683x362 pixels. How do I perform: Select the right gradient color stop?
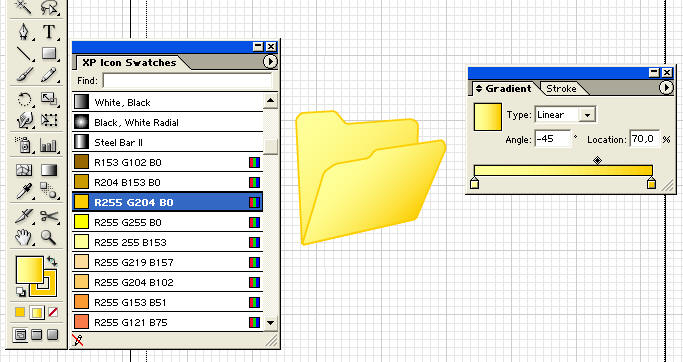(651, 183)
